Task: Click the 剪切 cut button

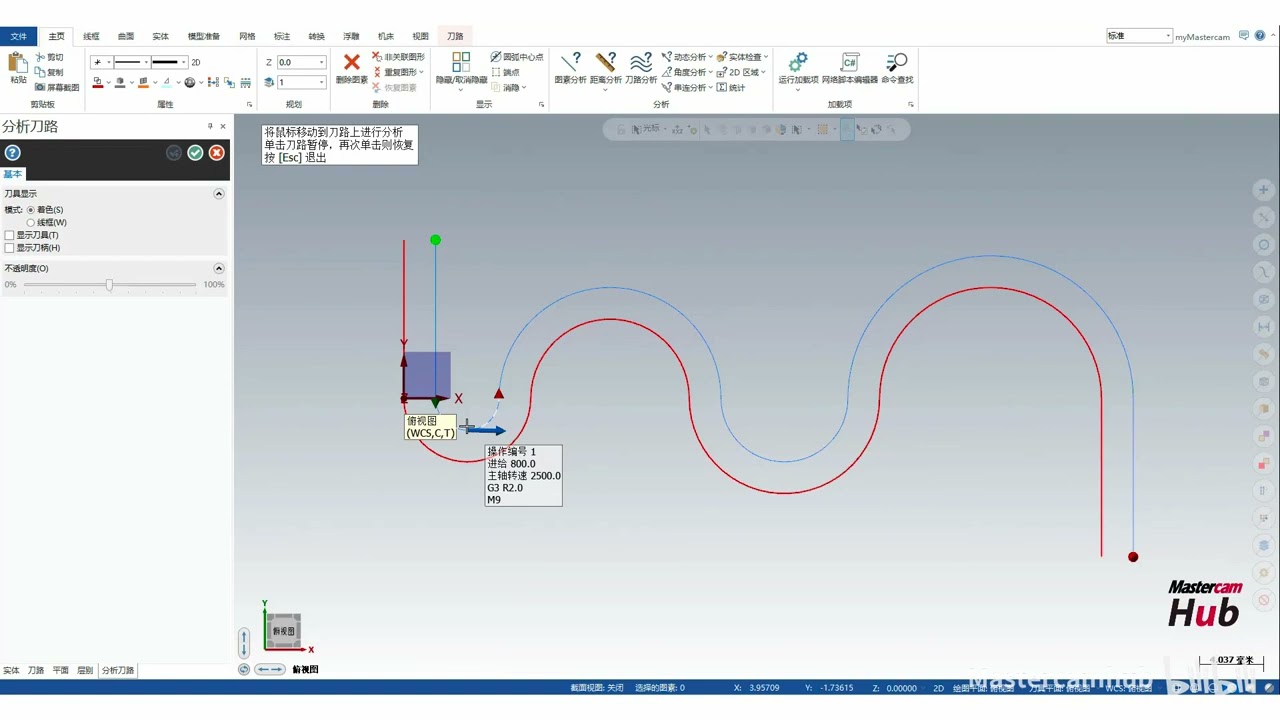Action: [x=49, y=57]
